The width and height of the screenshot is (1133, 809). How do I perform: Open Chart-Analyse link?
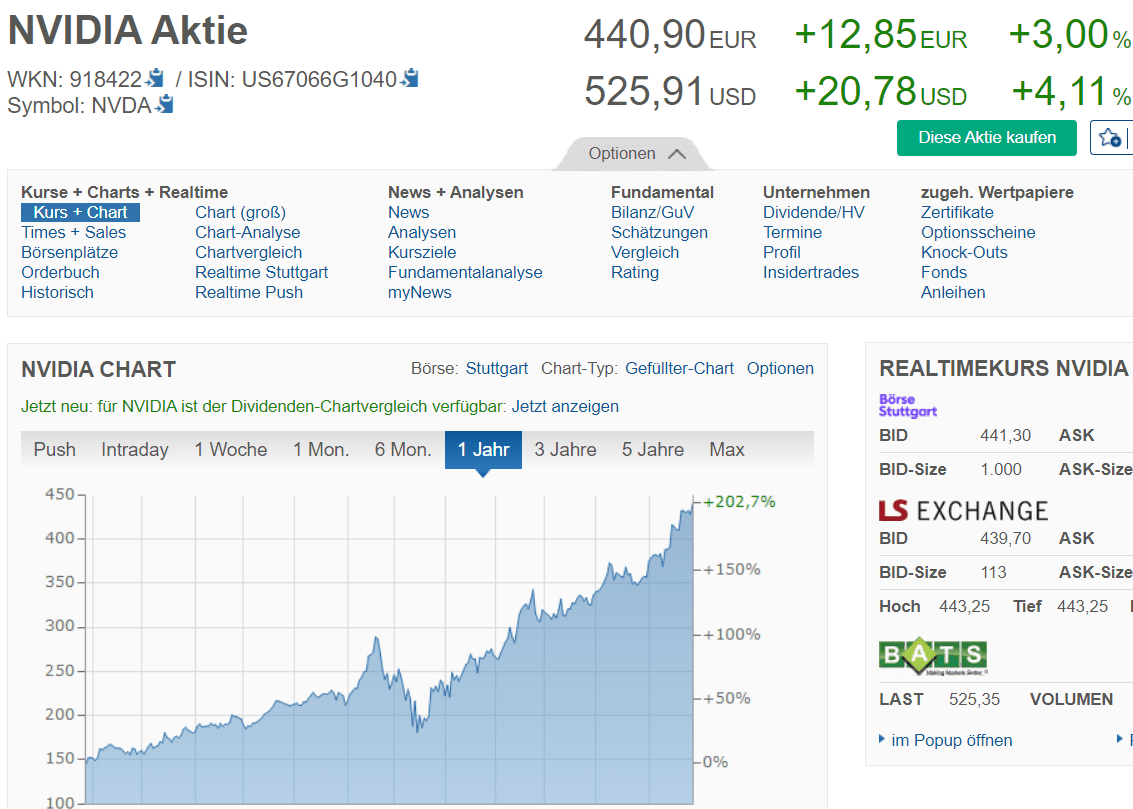tap(248, 233)
